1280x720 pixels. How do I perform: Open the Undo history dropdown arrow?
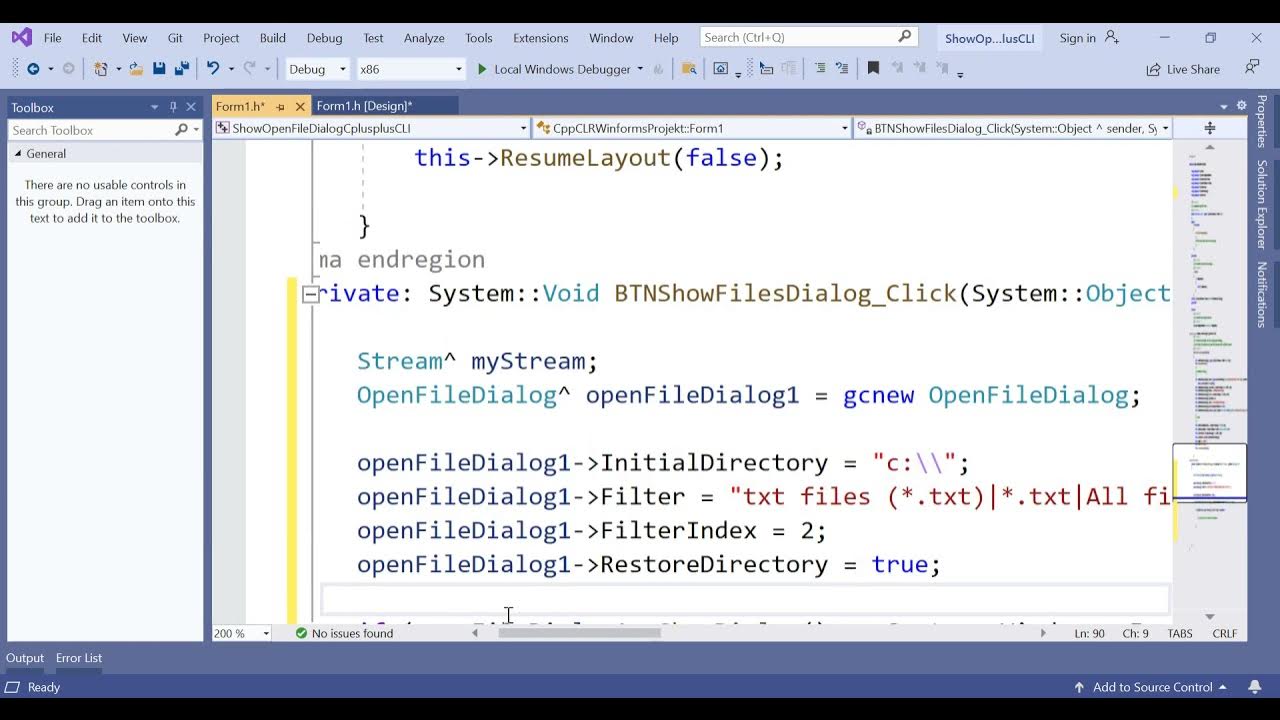click(231, 69)
